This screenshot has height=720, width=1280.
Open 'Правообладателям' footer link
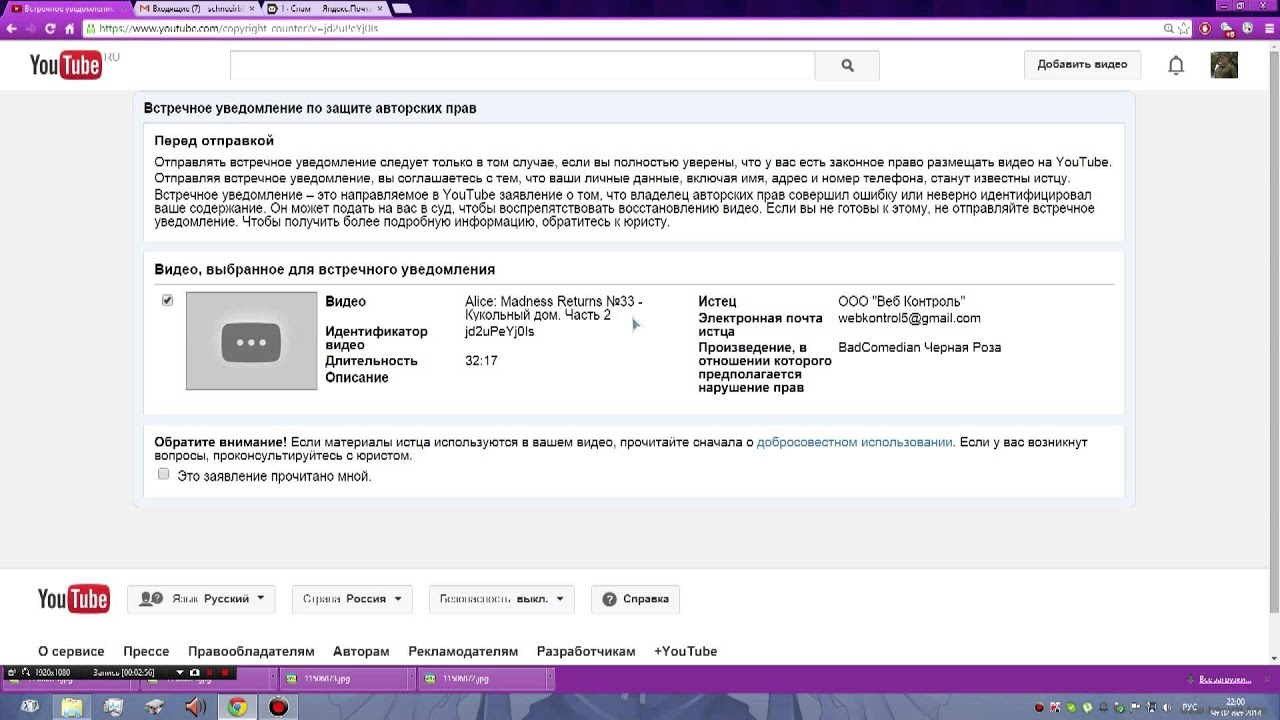click(x=251, y=651)
